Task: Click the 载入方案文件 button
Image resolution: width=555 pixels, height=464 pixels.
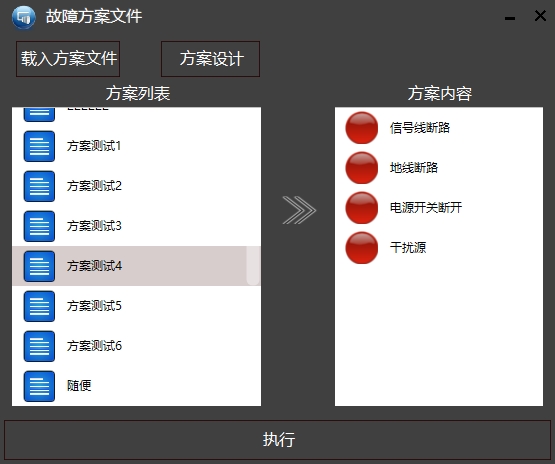Action: click(x=68, y=59)
